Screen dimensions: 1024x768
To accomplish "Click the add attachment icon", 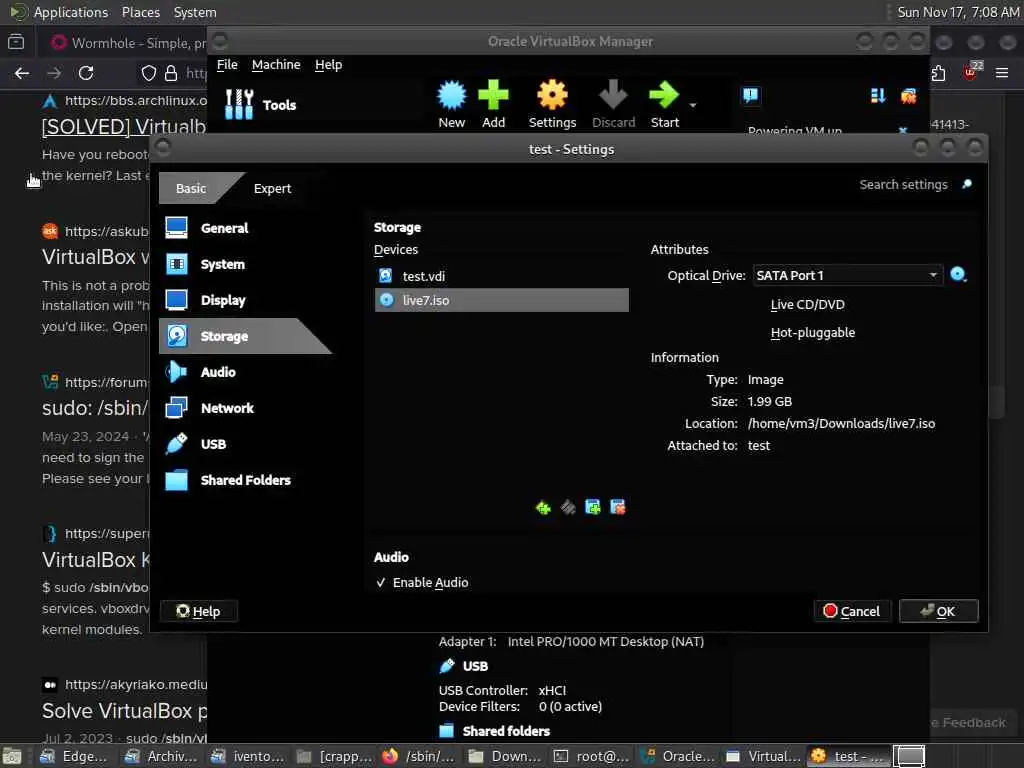I will pos(592,507).
